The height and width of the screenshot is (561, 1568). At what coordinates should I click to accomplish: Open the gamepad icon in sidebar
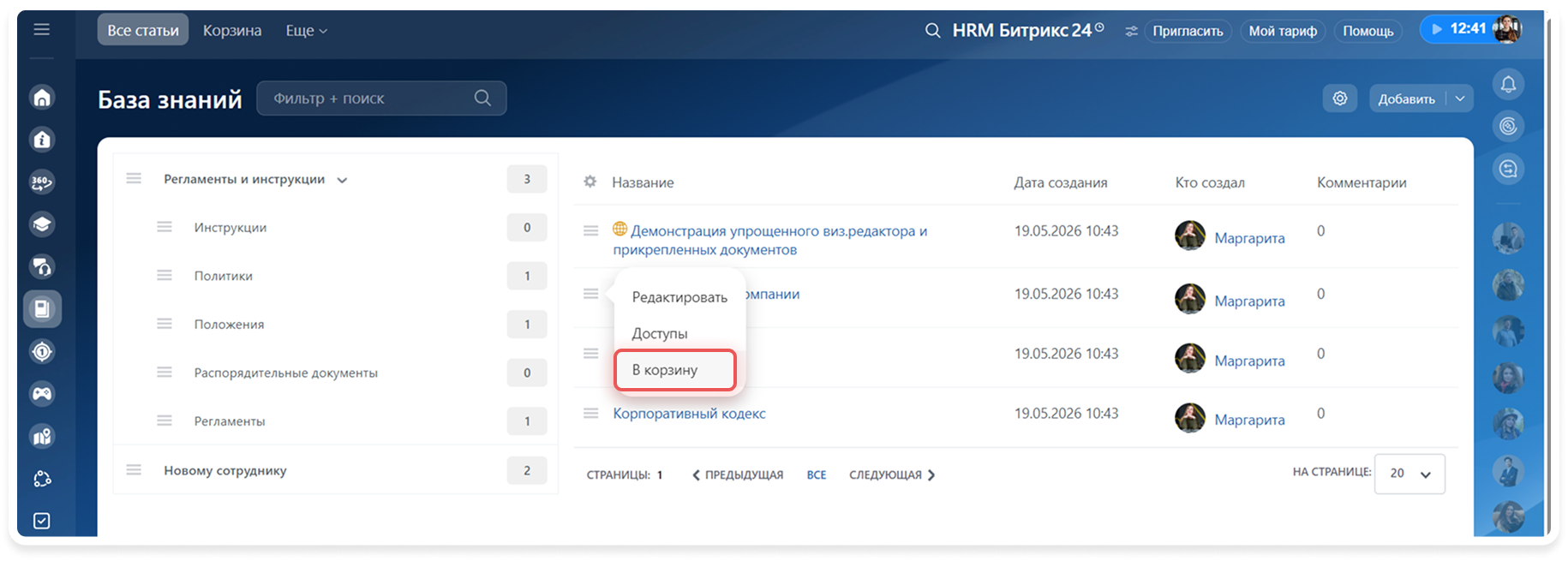[x=42, y=394]
